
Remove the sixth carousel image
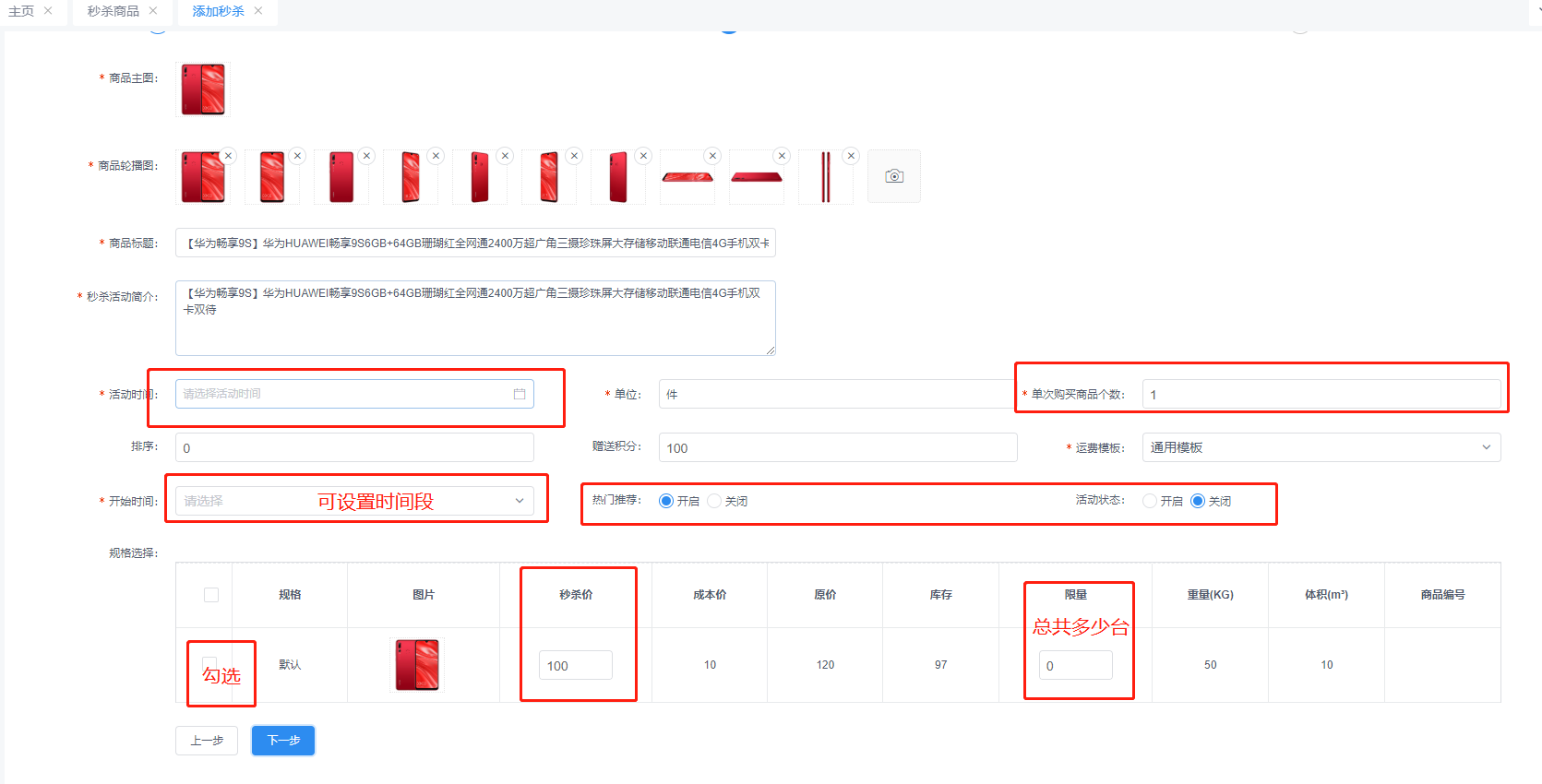(574, 156)
